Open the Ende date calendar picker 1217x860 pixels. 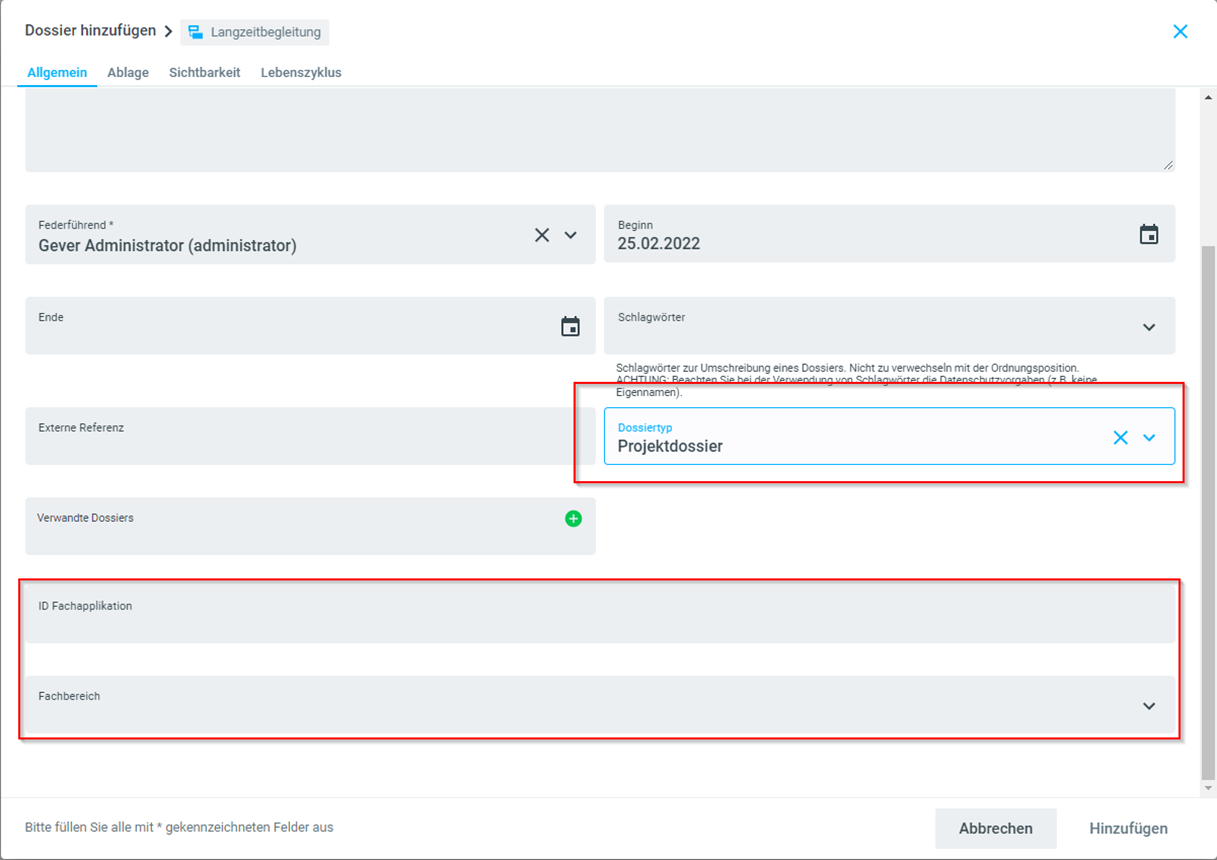click(570, 327)
